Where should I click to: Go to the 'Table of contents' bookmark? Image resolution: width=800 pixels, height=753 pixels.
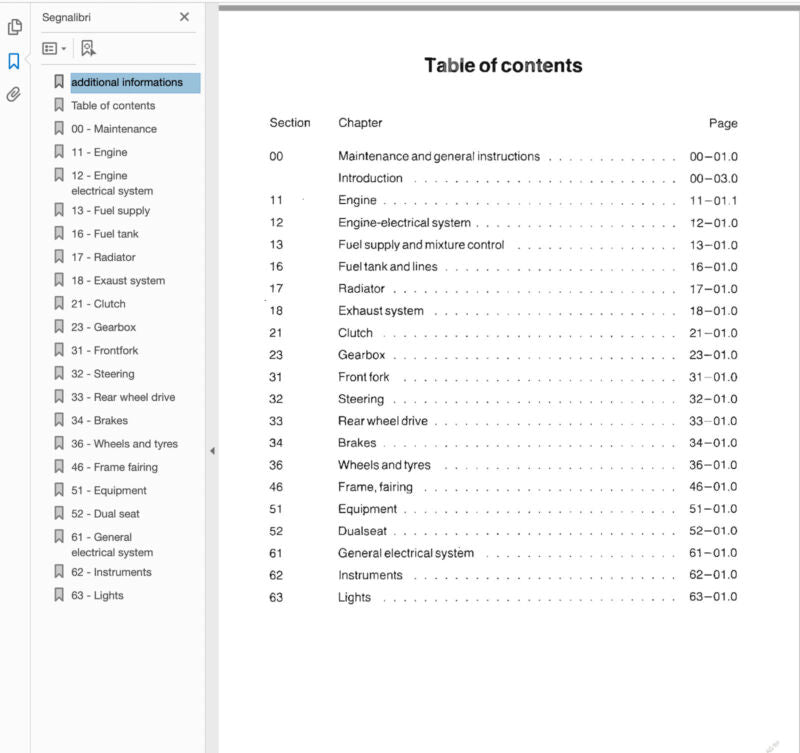(x=113, y=105)
